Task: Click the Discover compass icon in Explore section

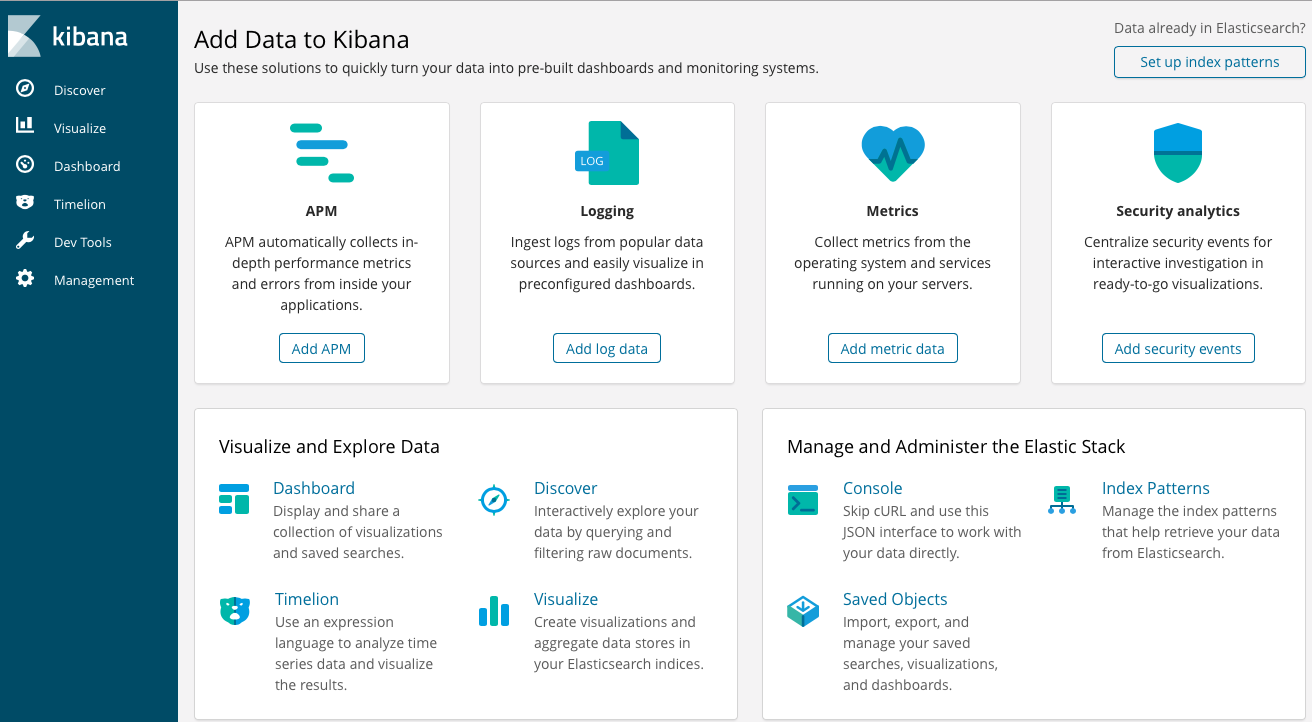Action: [x=495, y=499]
